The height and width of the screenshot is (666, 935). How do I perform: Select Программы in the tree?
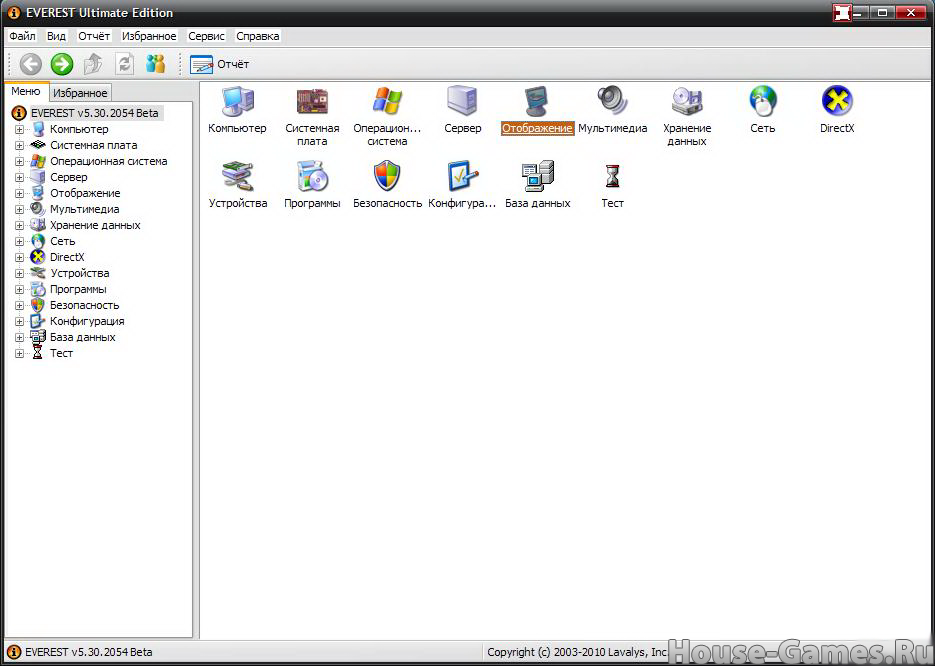(78, 289)
